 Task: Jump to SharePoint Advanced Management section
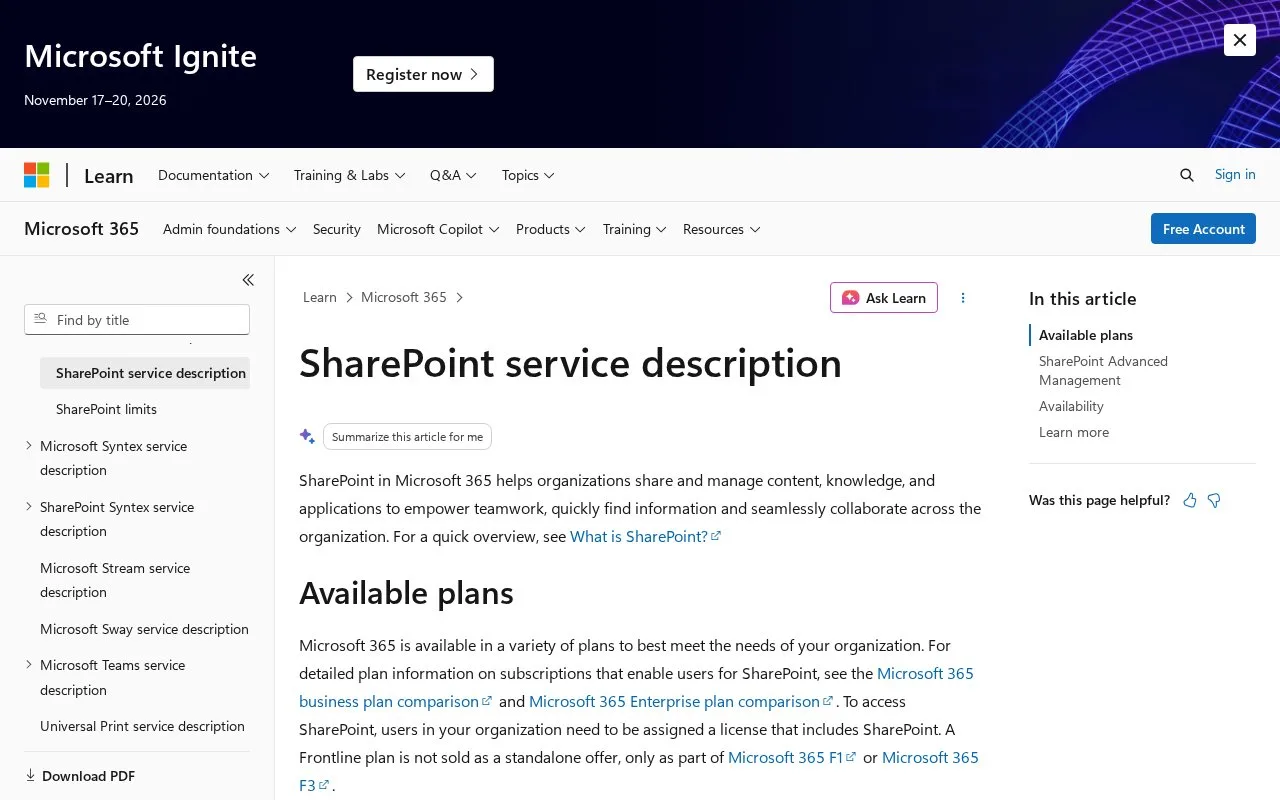pyautogui.click(x=1103, y=370)
